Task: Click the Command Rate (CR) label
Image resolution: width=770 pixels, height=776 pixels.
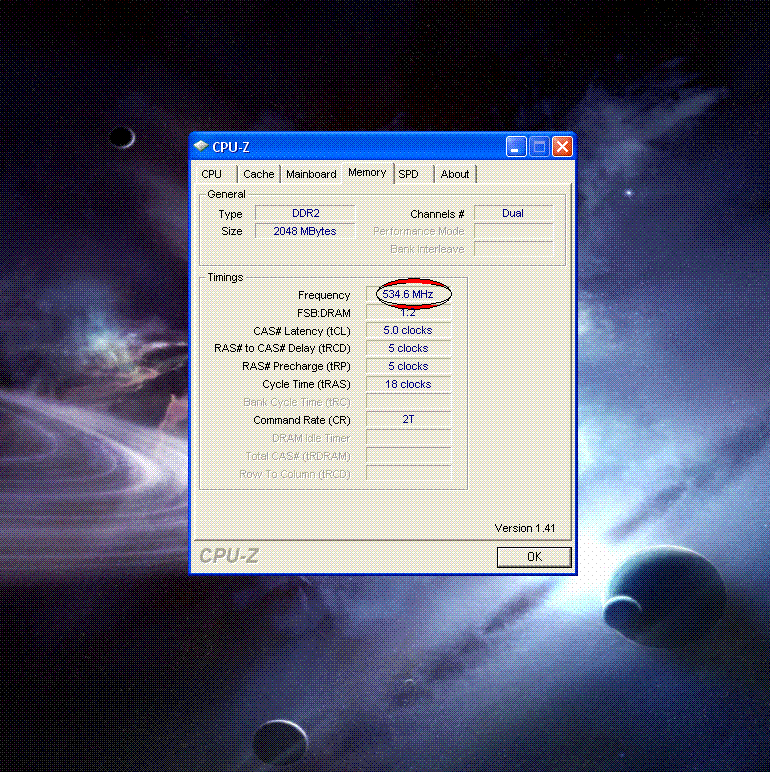Action: [x=301, y=420]
